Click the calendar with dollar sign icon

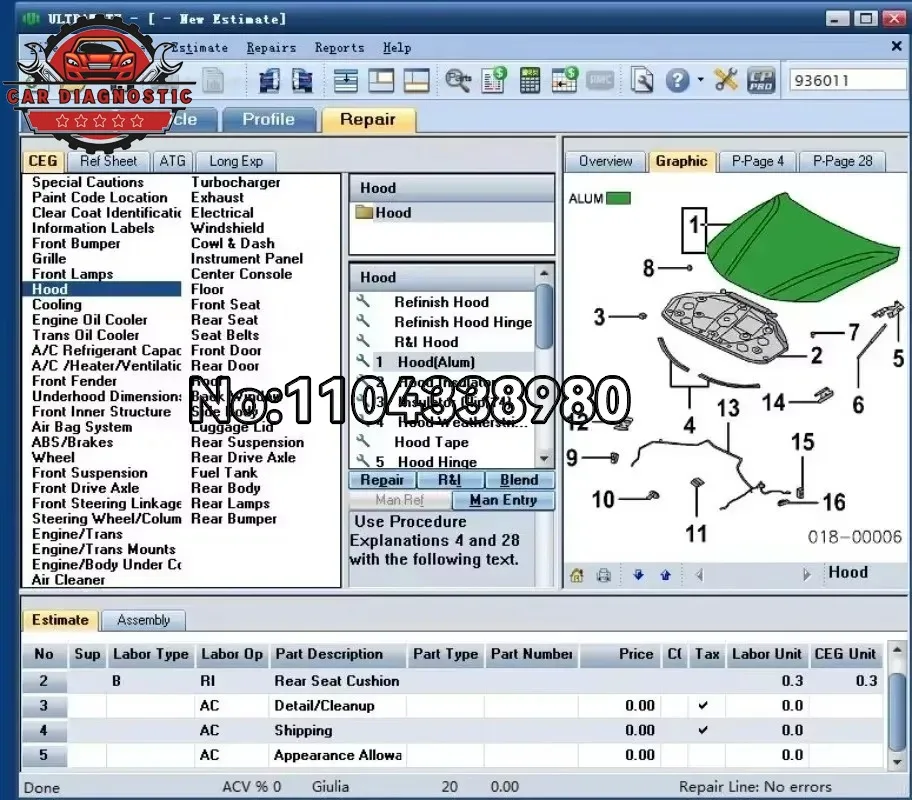tap(564, 80)
